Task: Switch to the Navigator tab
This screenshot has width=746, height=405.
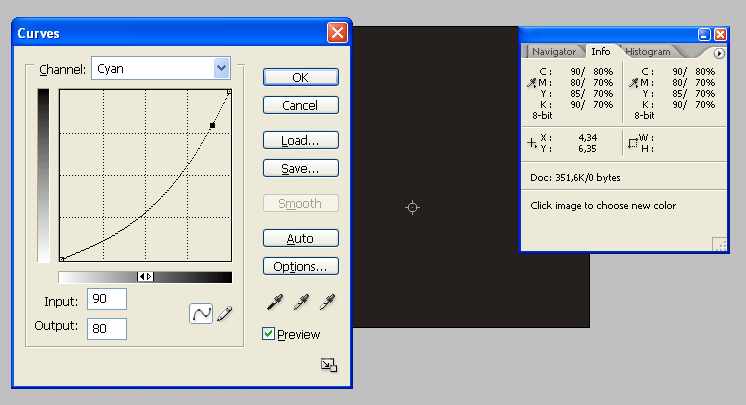Action: click(554, 51)
